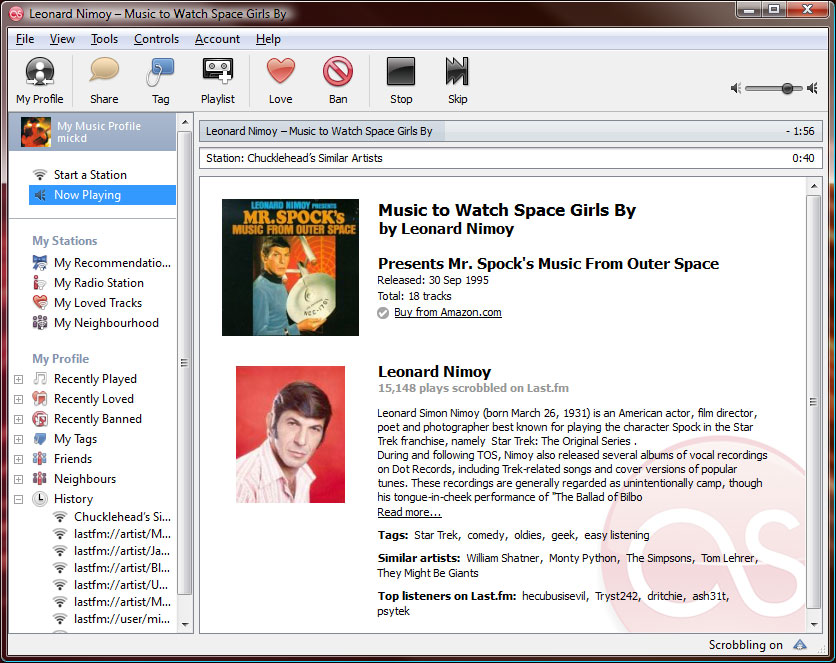Screen dimensions: 836x663
Task: Love the current track
Action: (x=280, y=80)
